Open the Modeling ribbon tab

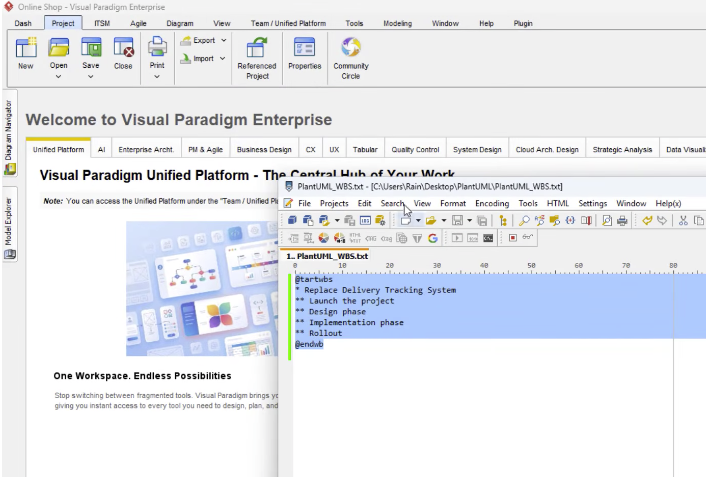398,23
